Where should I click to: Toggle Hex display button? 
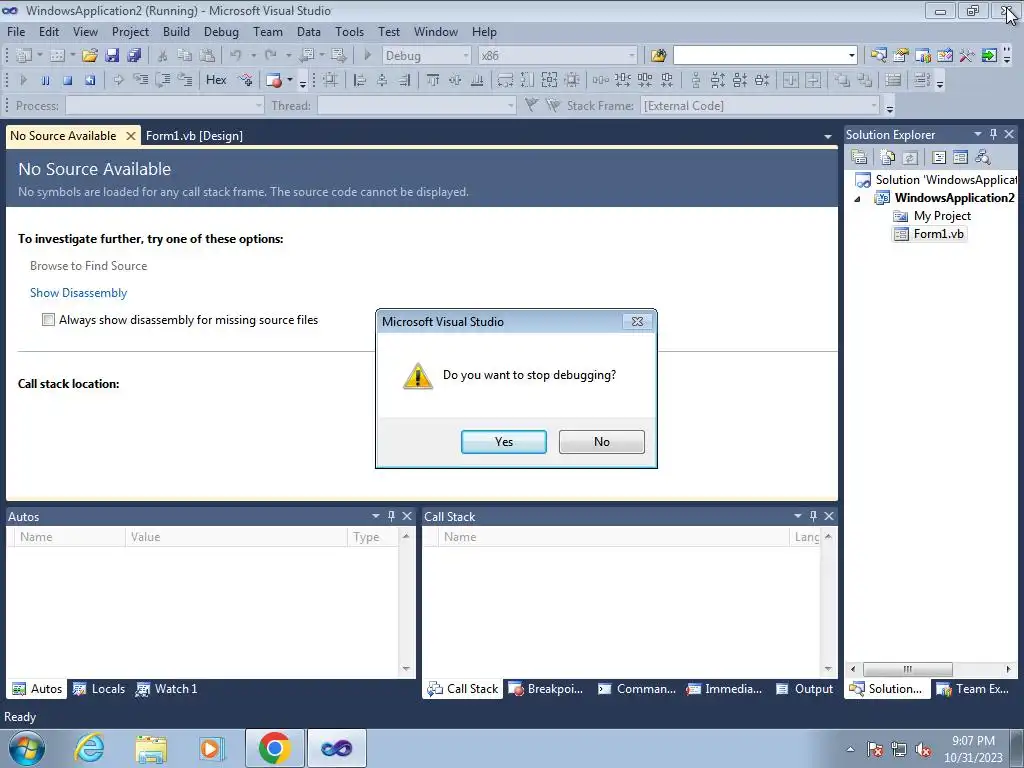point(216,80)
